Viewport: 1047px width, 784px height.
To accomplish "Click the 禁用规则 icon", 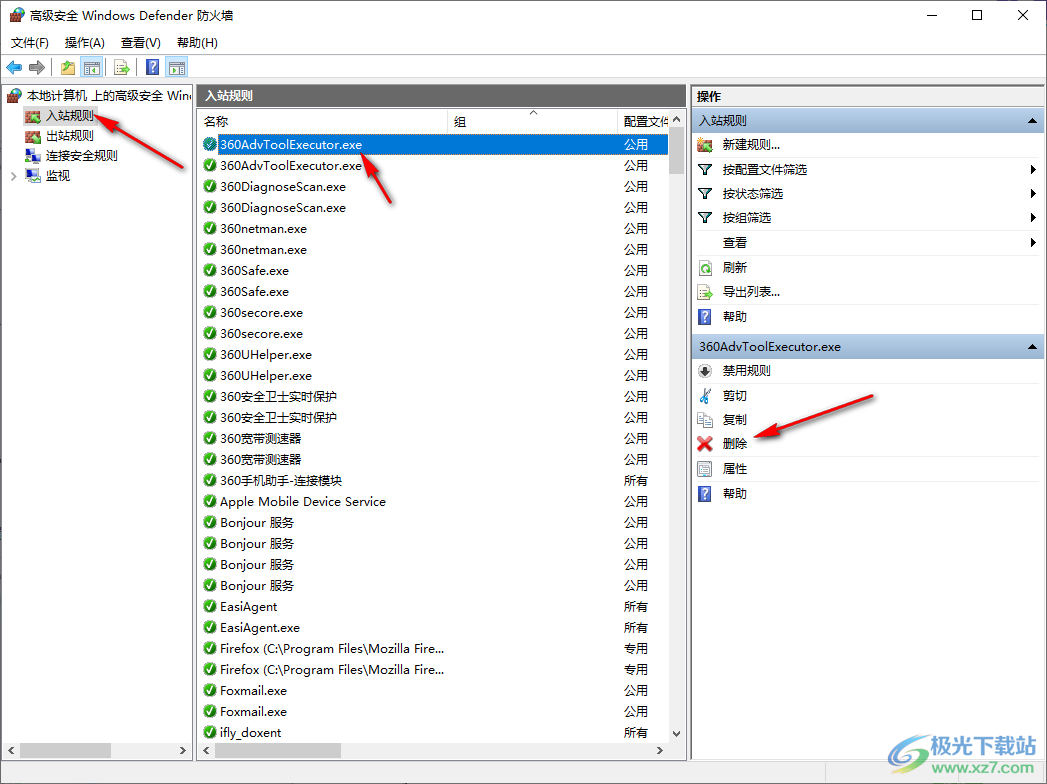I will [x=705, y=371].
